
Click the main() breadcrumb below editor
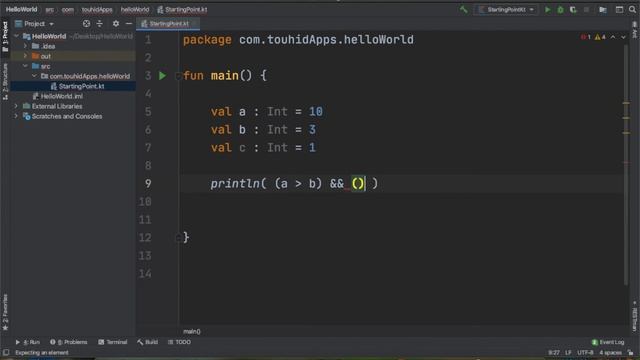click(x=192, y=331)
